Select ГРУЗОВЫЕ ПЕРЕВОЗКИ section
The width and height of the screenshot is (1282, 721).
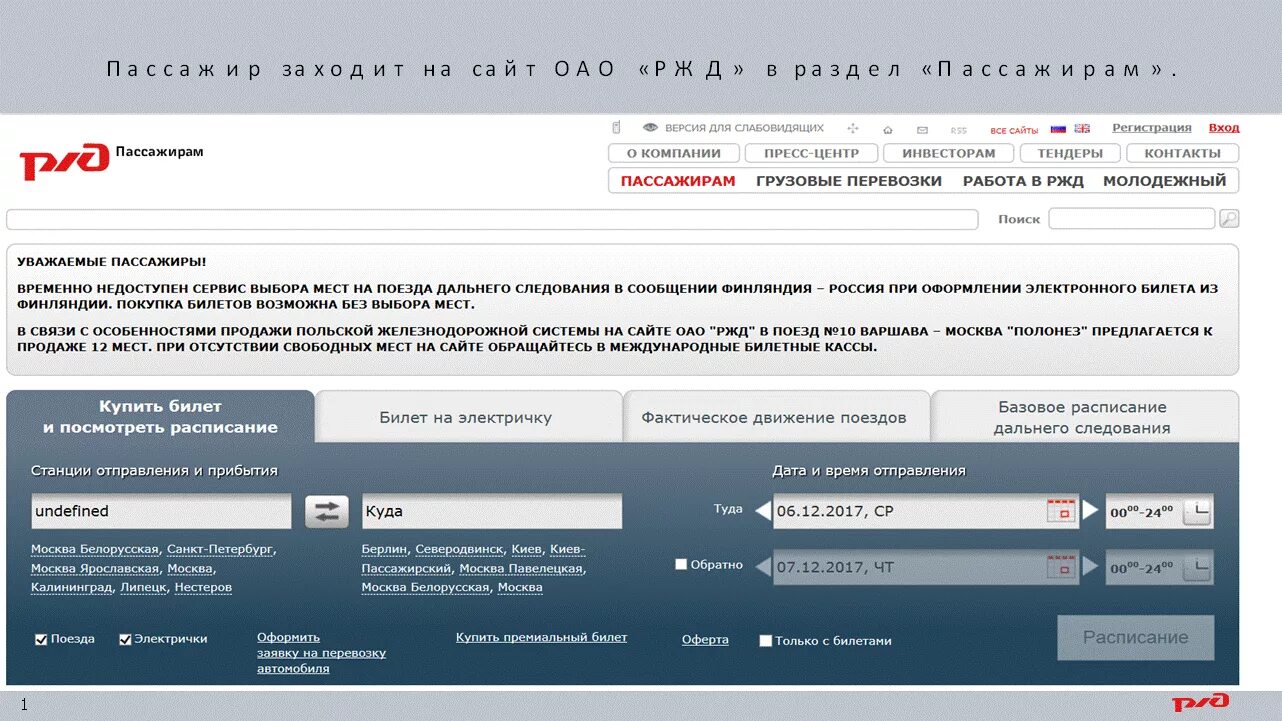coord(849,181)
